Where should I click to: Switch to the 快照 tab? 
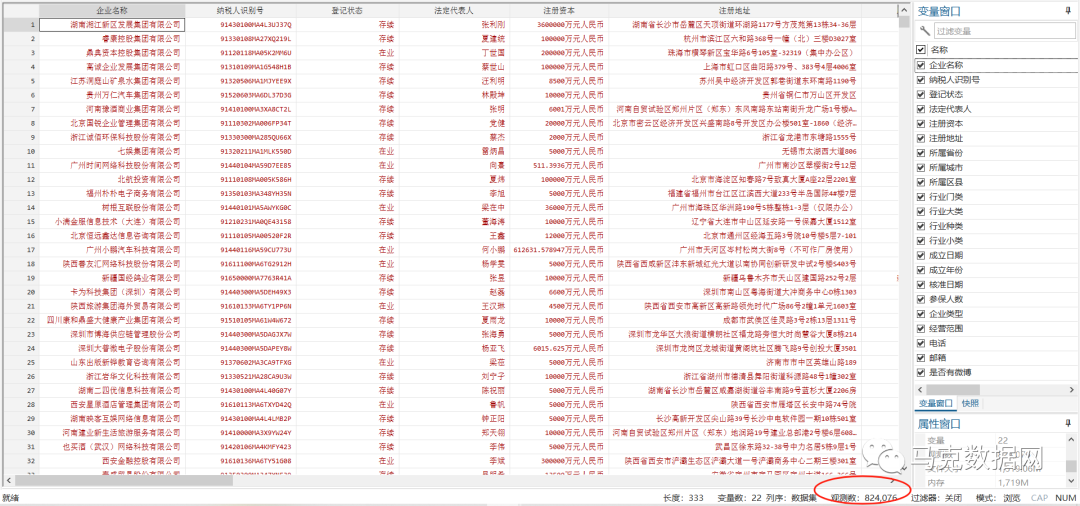[x=970, y=403]
